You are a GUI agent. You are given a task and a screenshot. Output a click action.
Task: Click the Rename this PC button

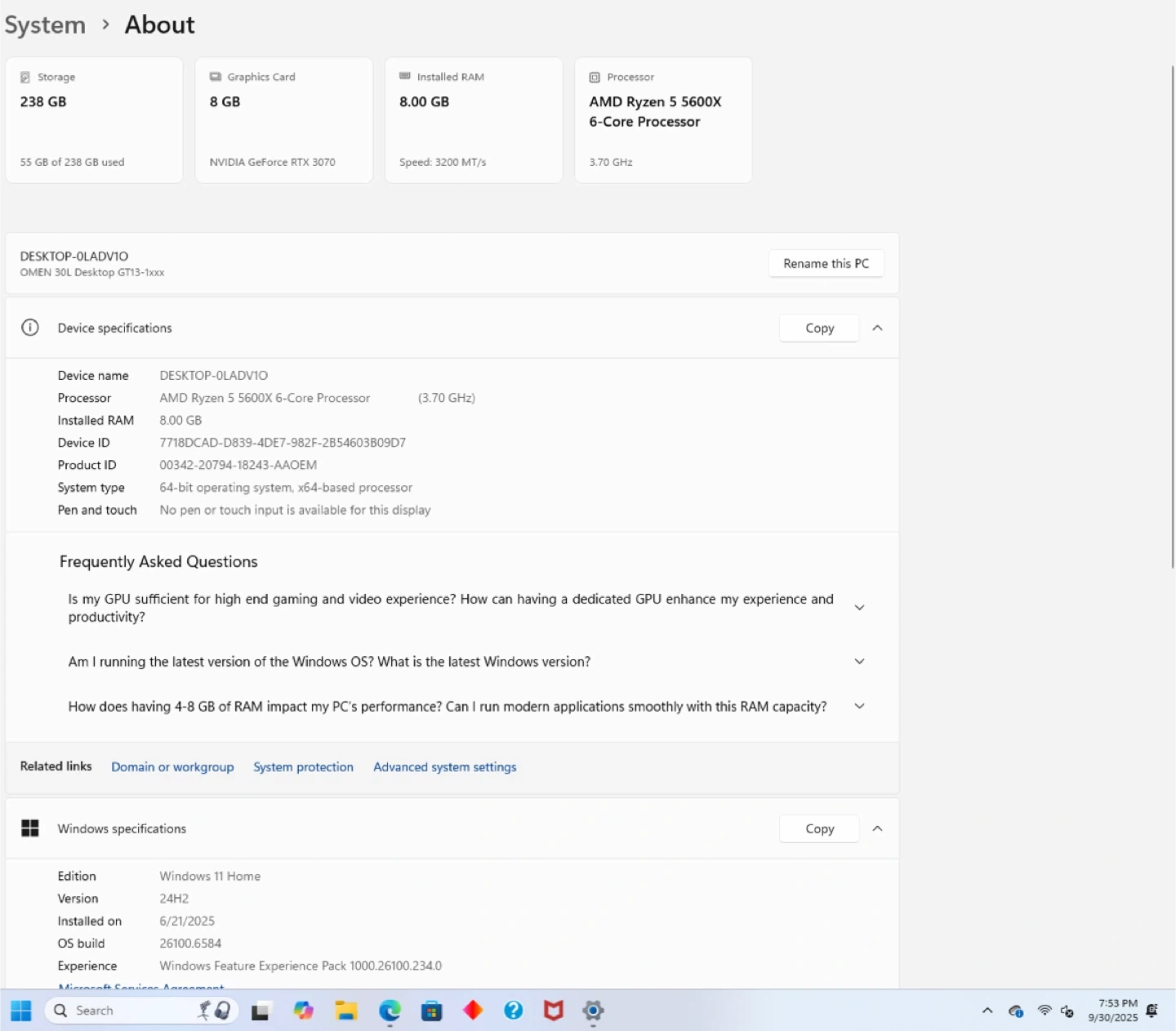click(826, 264)
